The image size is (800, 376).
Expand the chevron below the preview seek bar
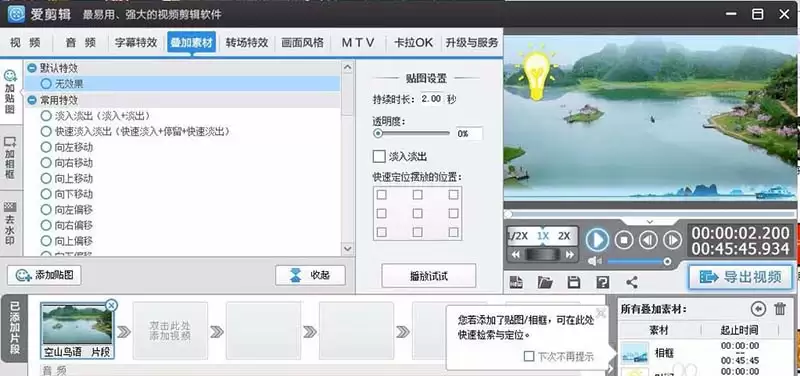649,221
